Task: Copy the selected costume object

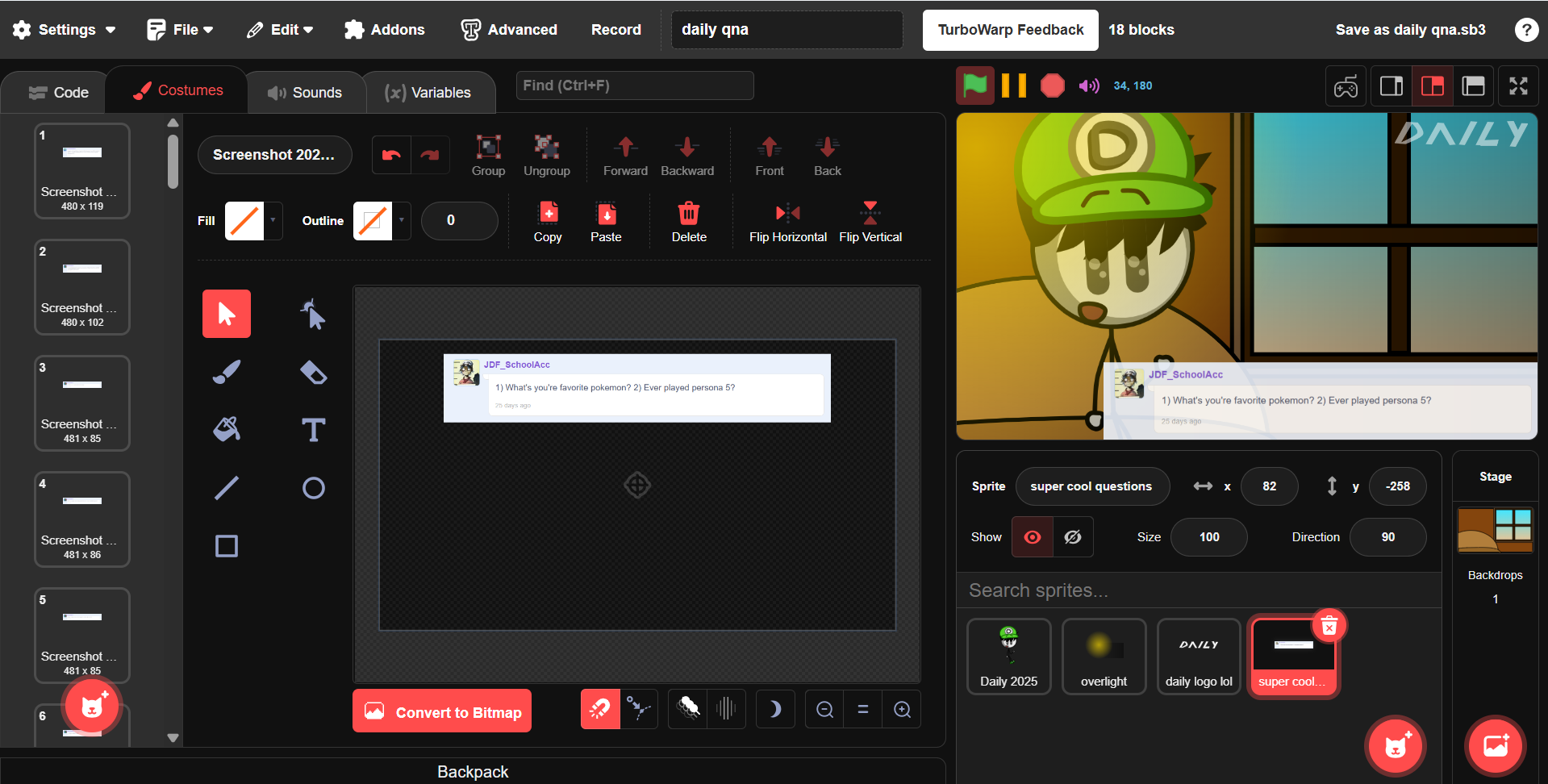Action: (x=548, y=222)
